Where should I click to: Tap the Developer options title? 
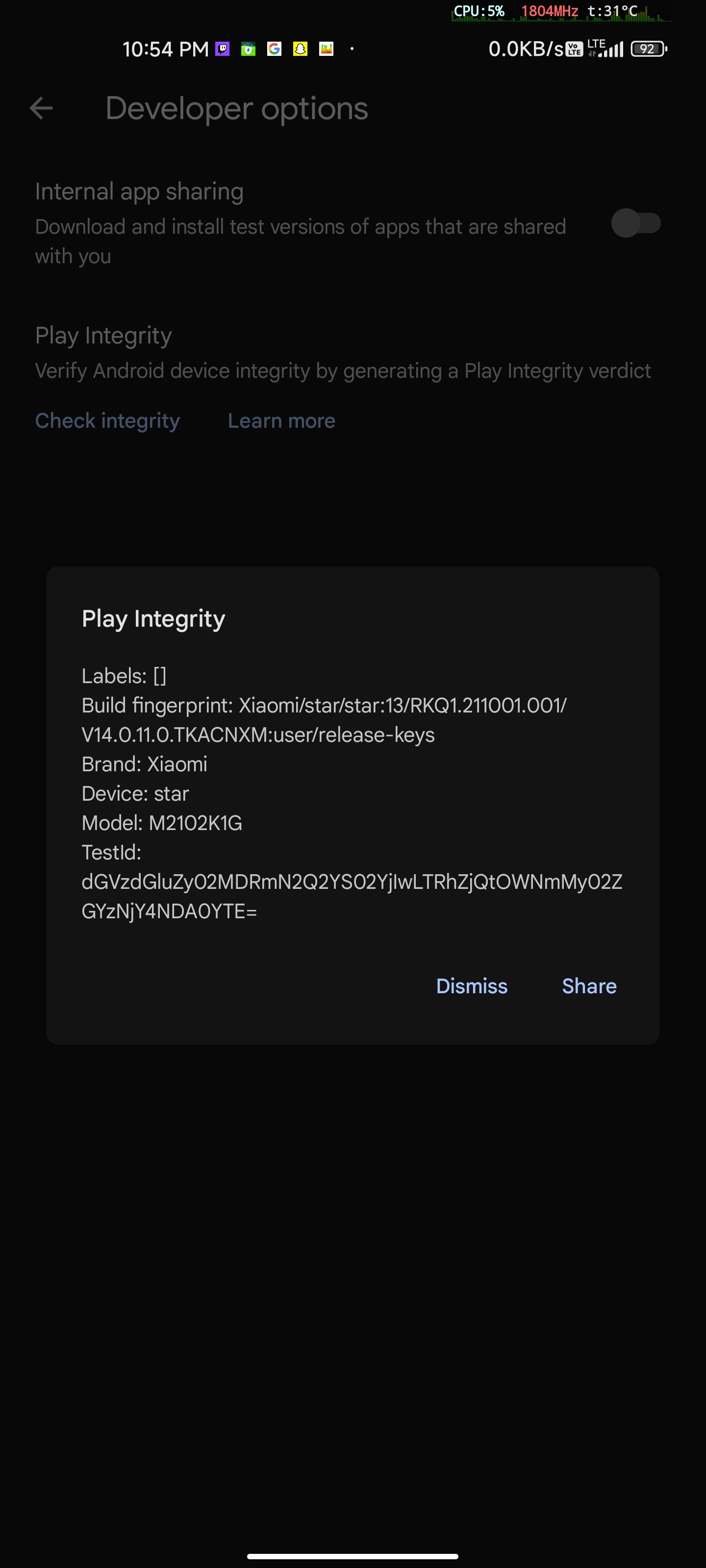tap(236, 109)
